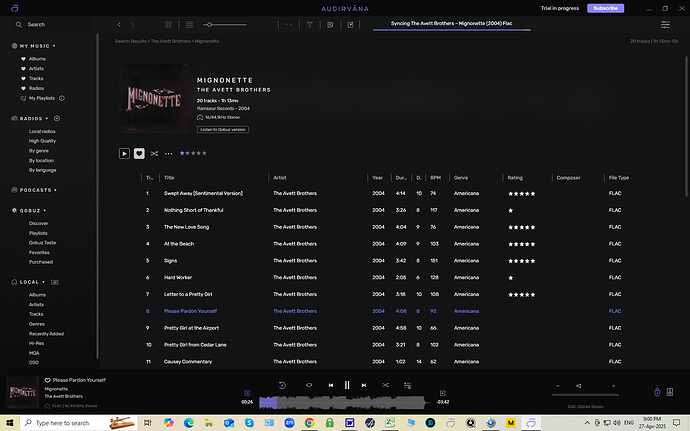The width and height of the screenshot is (690, 431).
Task: Go to Search Results breadcrumb link
Action: point(130,41)
